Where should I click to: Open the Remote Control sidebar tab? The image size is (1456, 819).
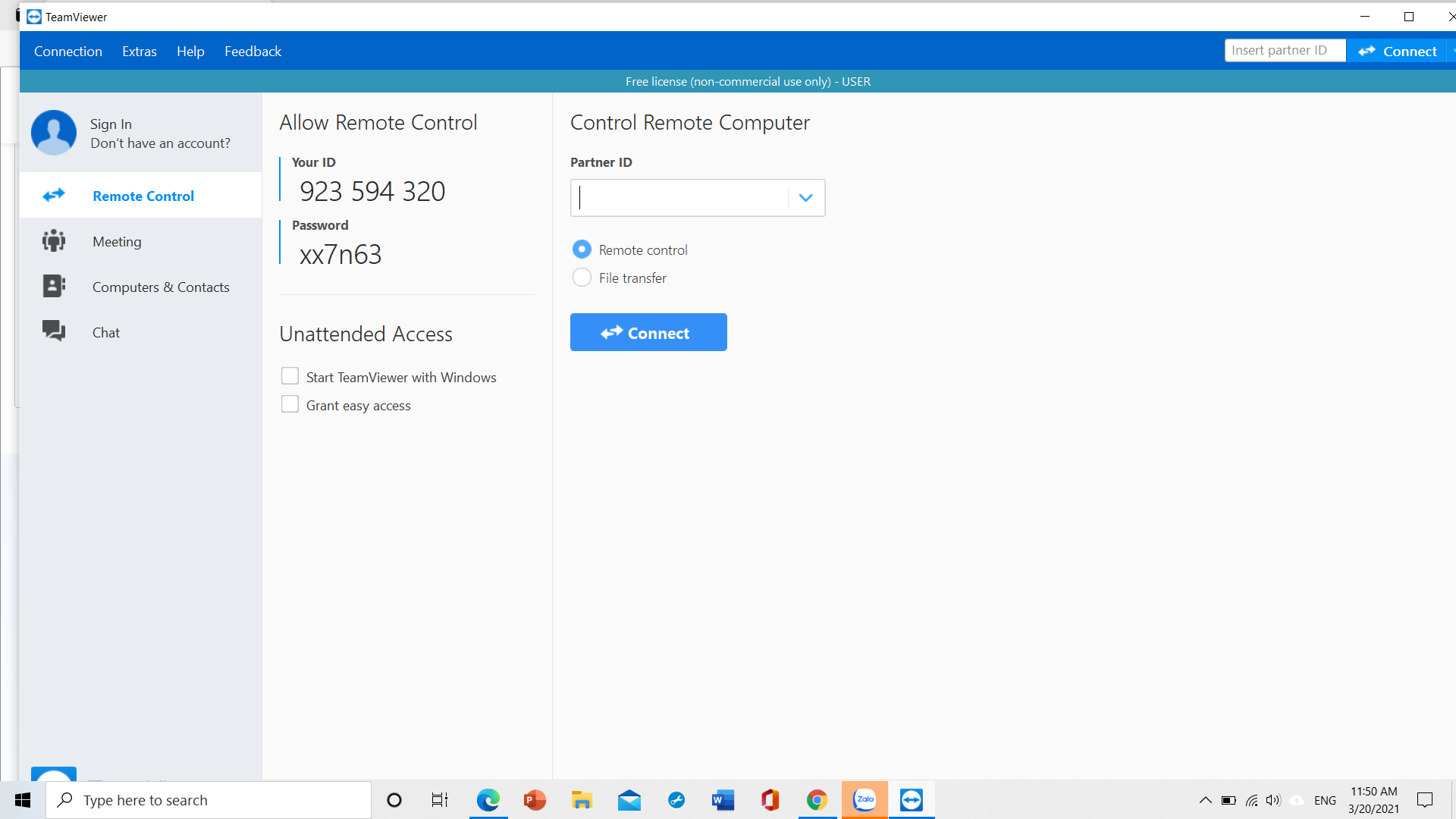pos(141,196)
